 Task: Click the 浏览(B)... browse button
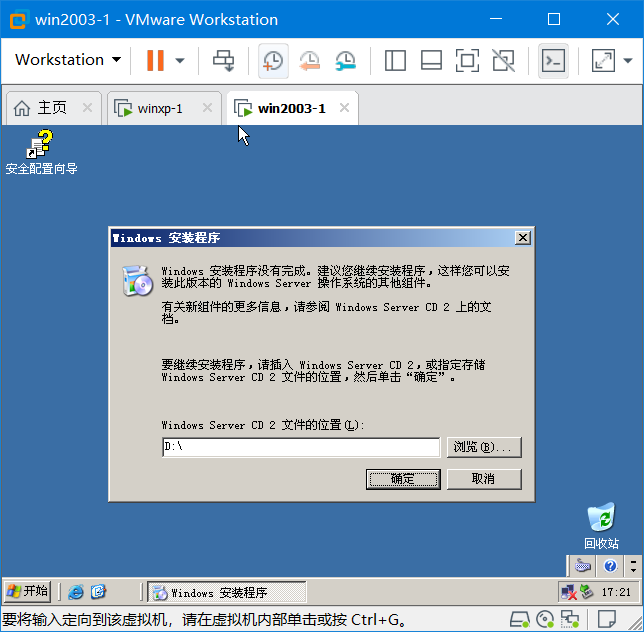click(484, 447)
